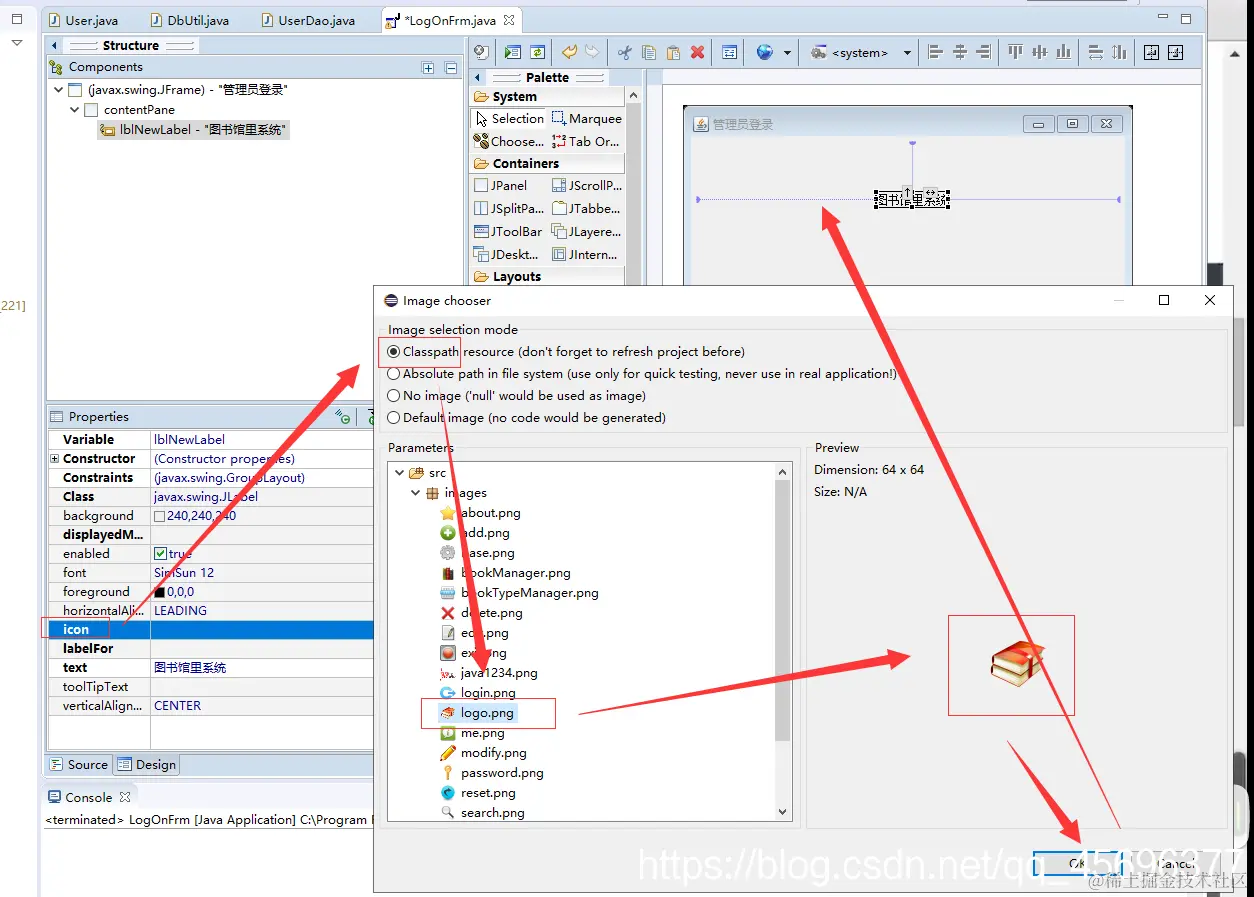Click the Align left edges icon
Image resolution: width=1254 pixels, height=897 pixels.
(935, 52)
